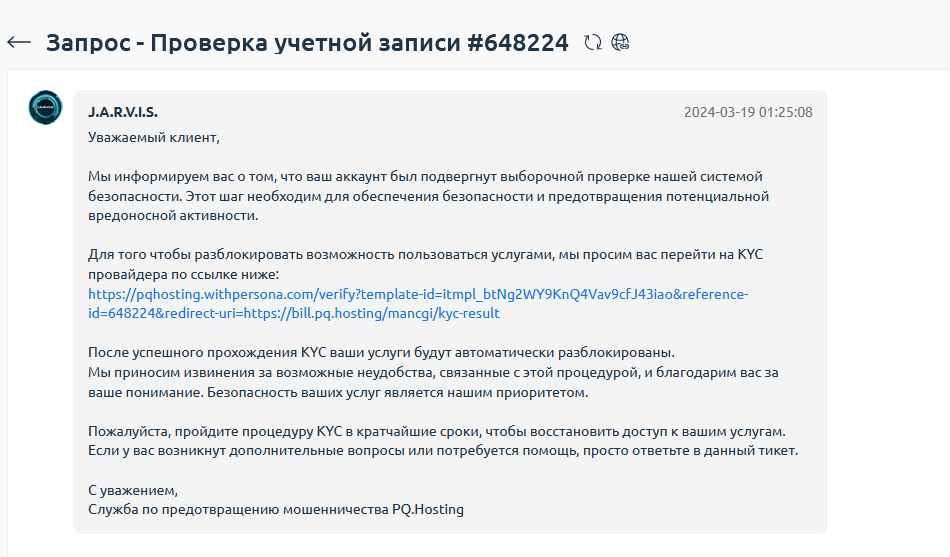Select the line starting "Мы приносим извинения"
Image resolution: width=950 pixels, height=557 pixels.
click(x=433, y=372)
